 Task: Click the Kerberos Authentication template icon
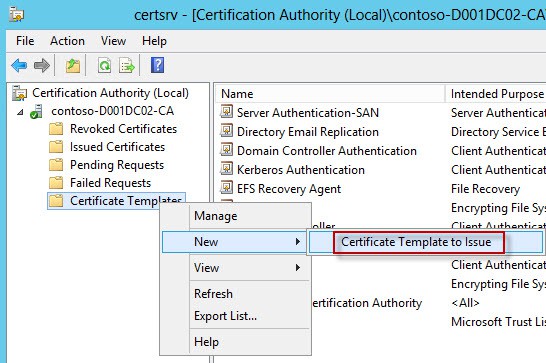(x=226, y=169)
